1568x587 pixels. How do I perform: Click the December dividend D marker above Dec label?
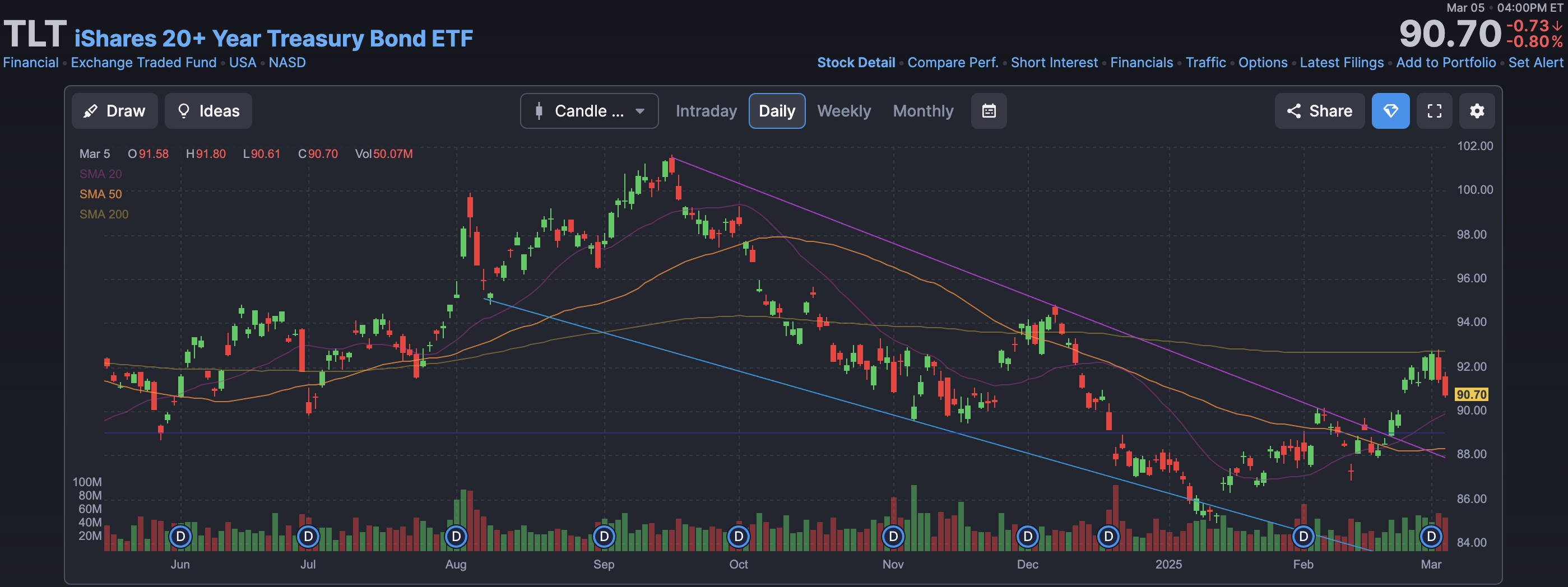pos(1027,537)
